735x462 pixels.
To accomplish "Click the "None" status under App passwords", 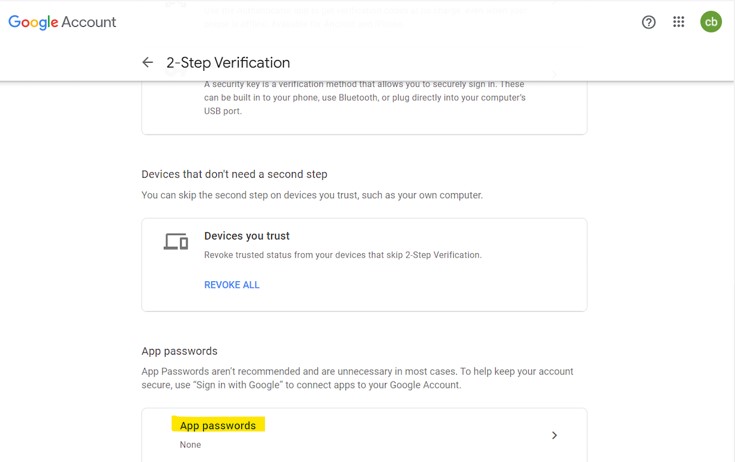I will click(x=190, y=445).
